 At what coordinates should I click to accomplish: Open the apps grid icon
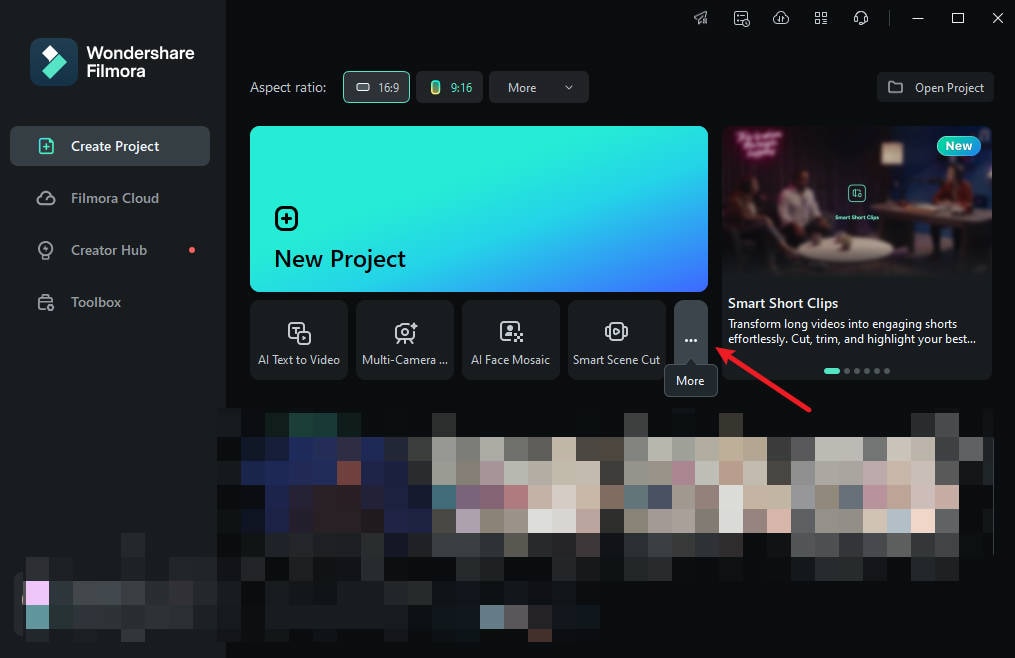(821, 18)
